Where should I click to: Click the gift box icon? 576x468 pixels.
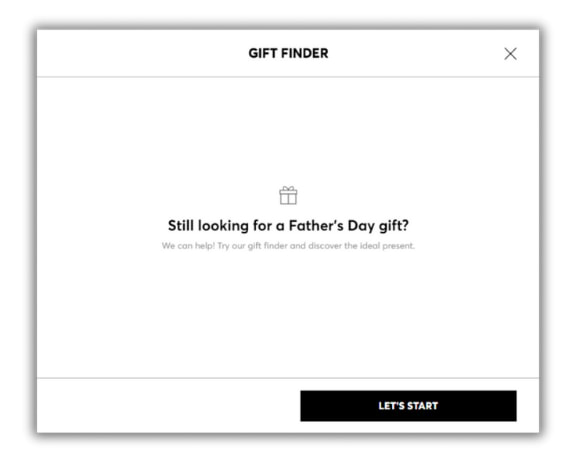point(288,195)
